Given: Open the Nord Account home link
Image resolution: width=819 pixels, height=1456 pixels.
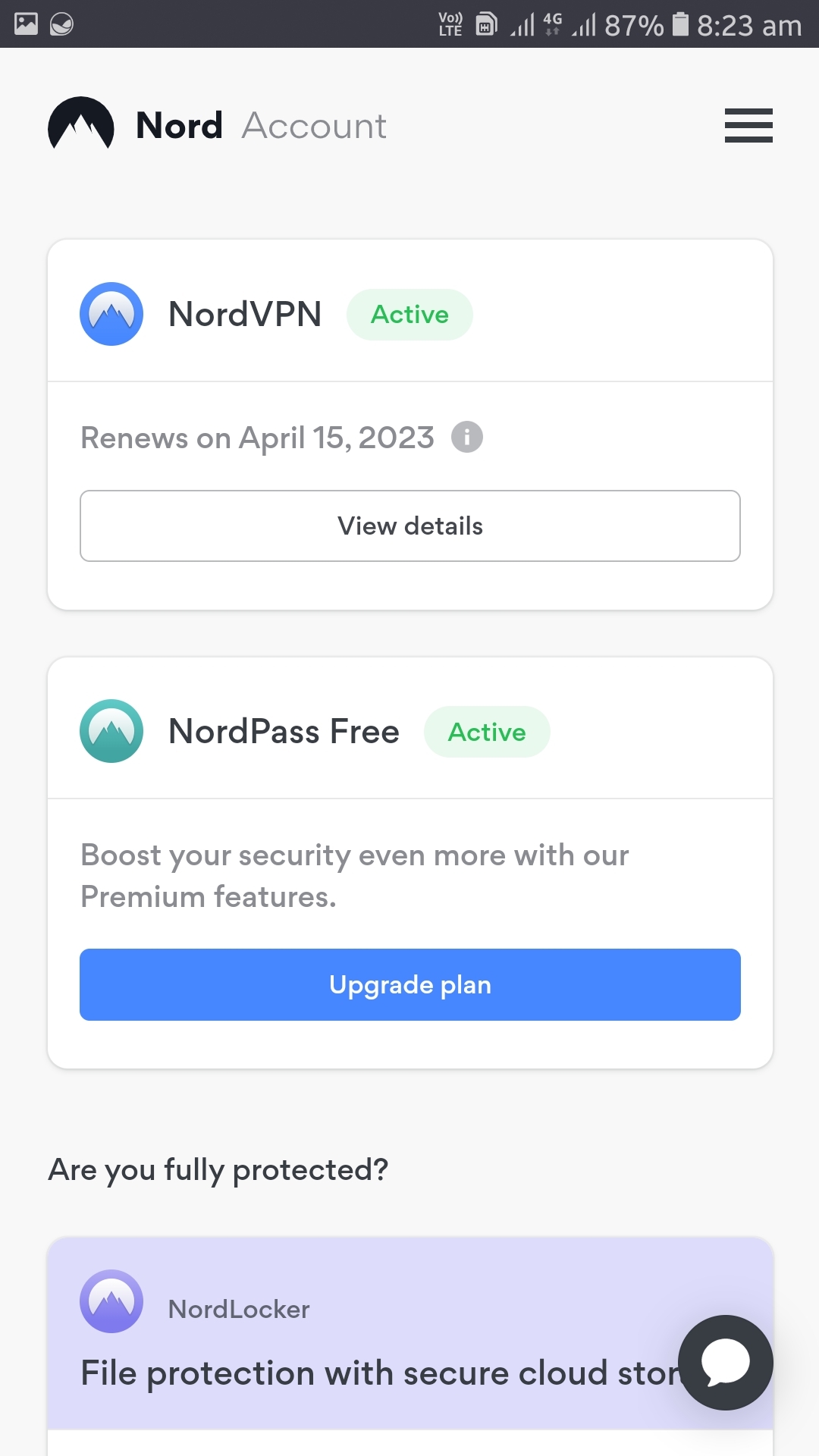Looking at the screenshot, I should tap(218, 125).
